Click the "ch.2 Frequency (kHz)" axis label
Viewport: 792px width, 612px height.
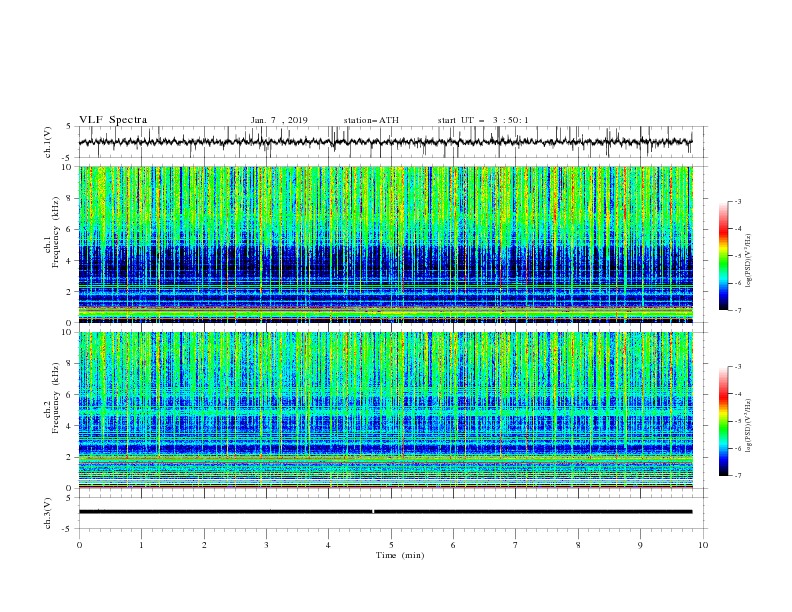coord(52,398)
